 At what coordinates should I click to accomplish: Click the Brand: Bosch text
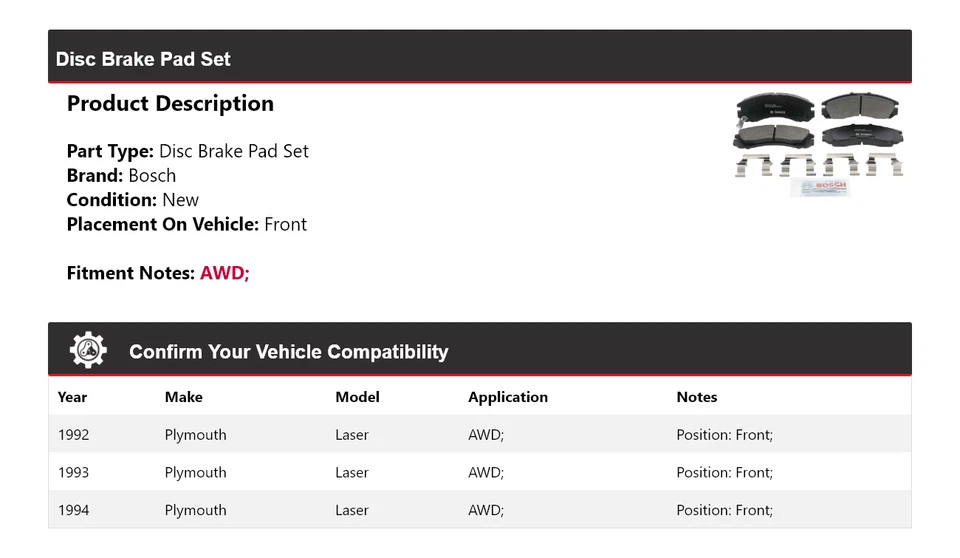pos(121,175)
